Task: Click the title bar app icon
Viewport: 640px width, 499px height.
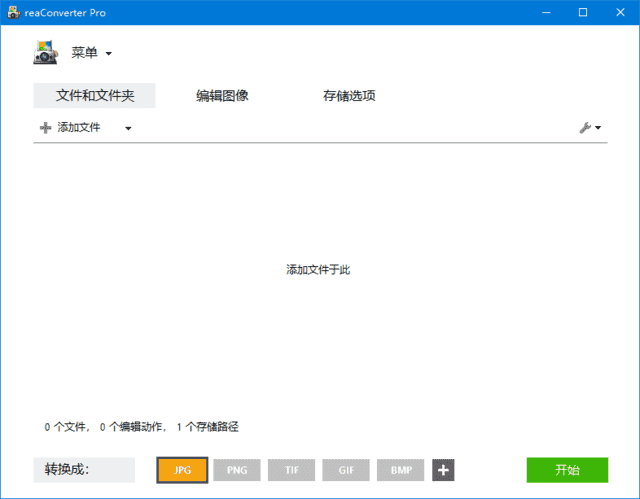Action: [12, 12]
